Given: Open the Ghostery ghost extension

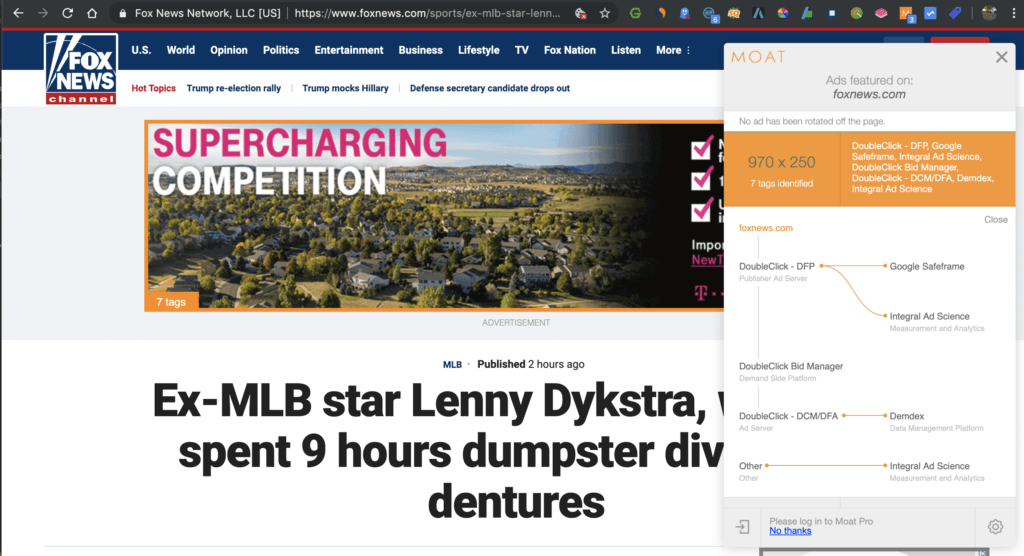Looking at the screenshot, I should click(x=684, y=13).
